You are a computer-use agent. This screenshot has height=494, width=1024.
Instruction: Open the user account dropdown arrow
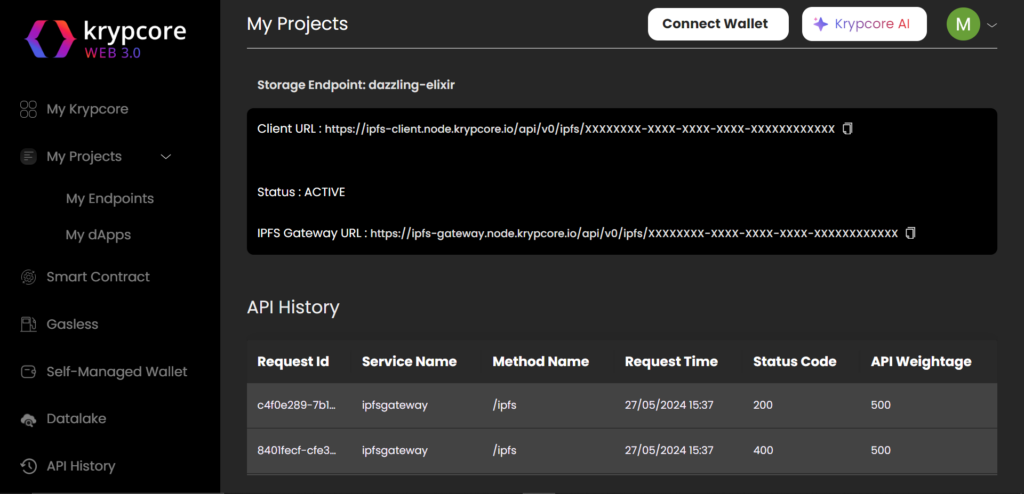(x=992, y=25)
